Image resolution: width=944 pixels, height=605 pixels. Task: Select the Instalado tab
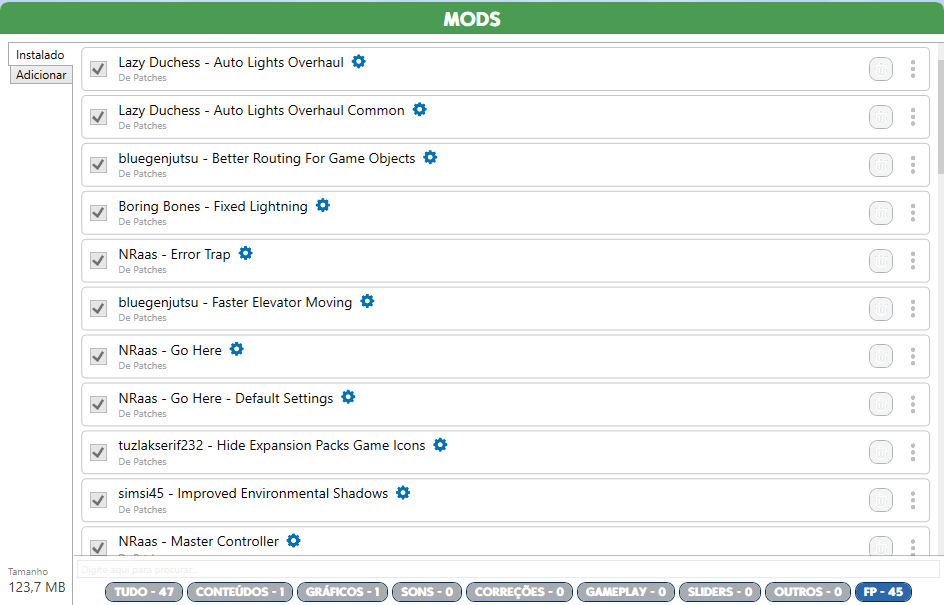click(x=40, y=55)
